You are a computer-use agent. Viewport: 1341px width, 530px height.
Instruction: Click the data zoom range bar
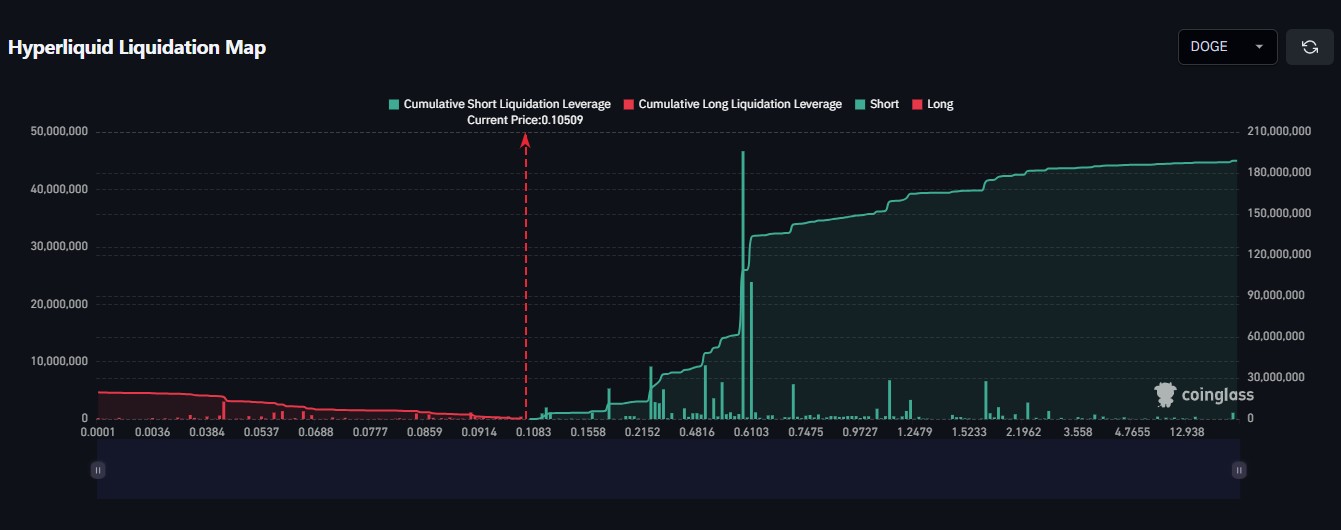click(668, 470)
